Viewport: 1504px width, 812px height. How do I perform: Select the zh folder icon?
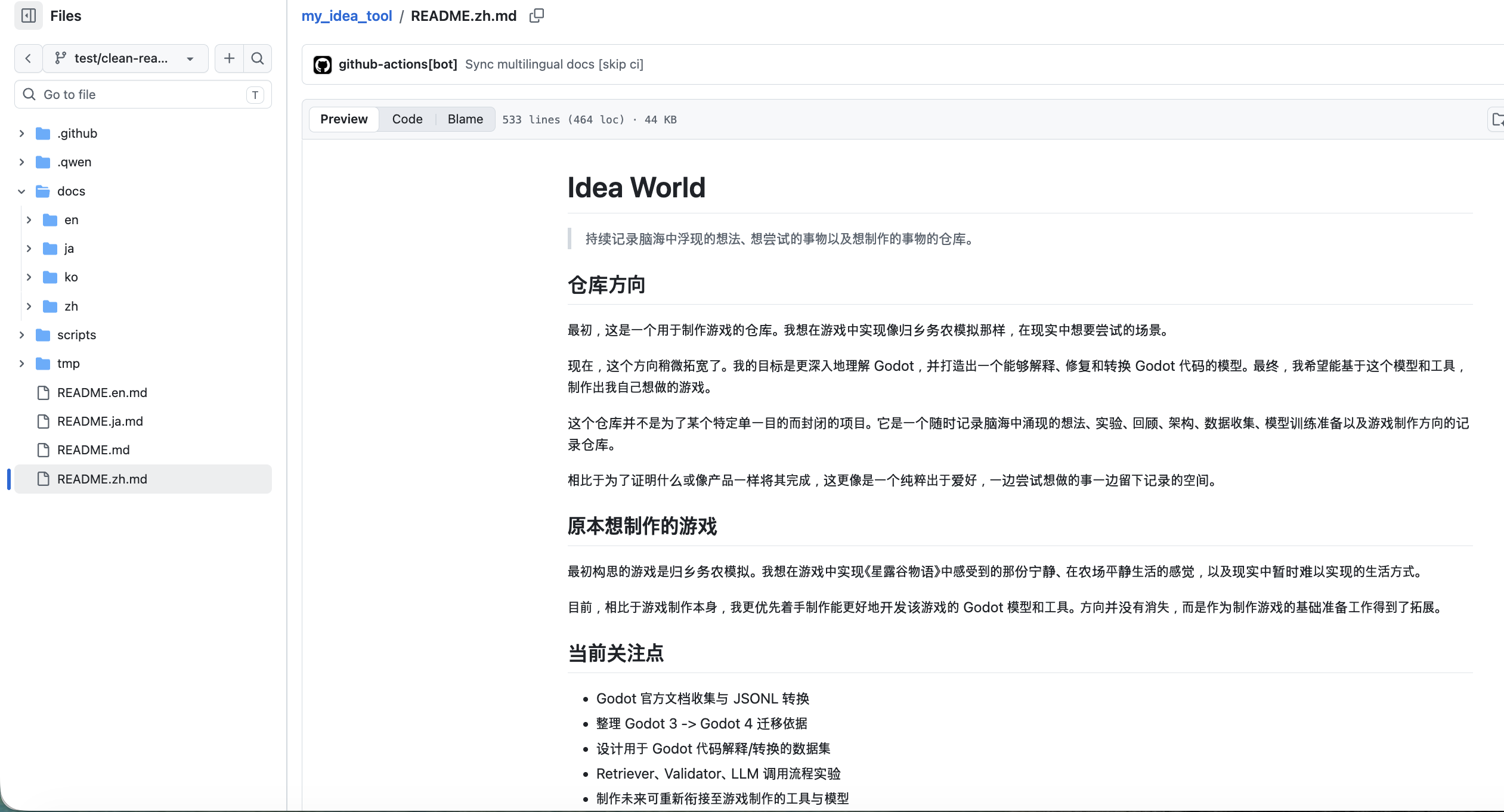click(50, 306)
